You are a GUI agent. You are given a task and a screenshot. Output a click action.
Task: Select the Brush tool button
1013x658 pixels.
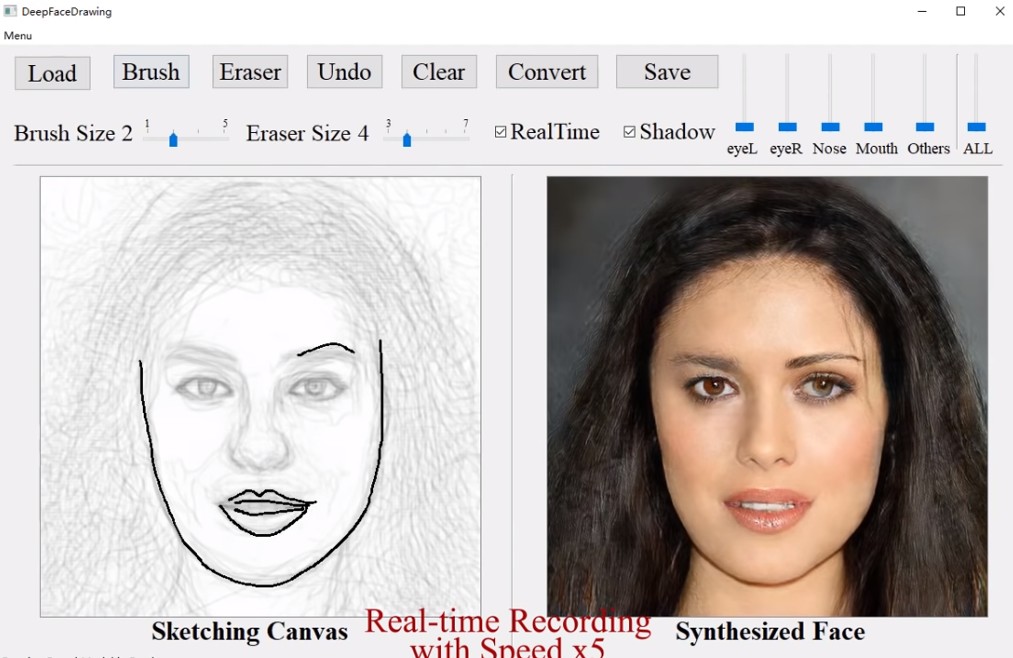[151, 72]
